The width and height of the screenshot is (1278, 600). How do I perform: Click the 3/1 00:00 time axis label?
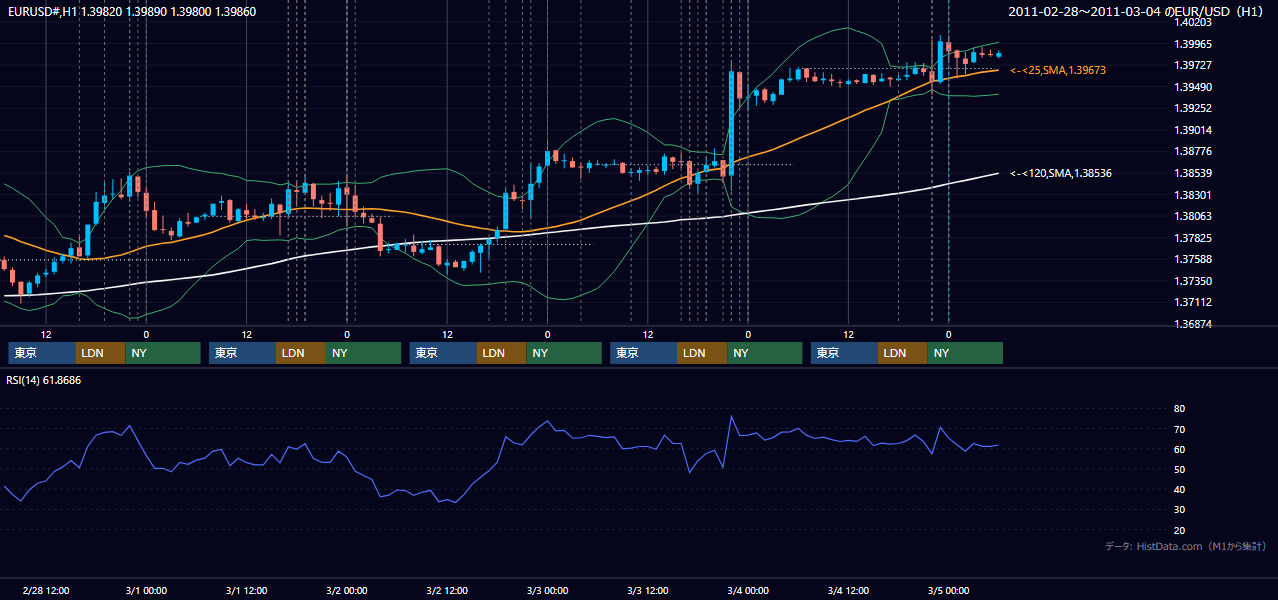pyautogui.click(x=146, y=590)
